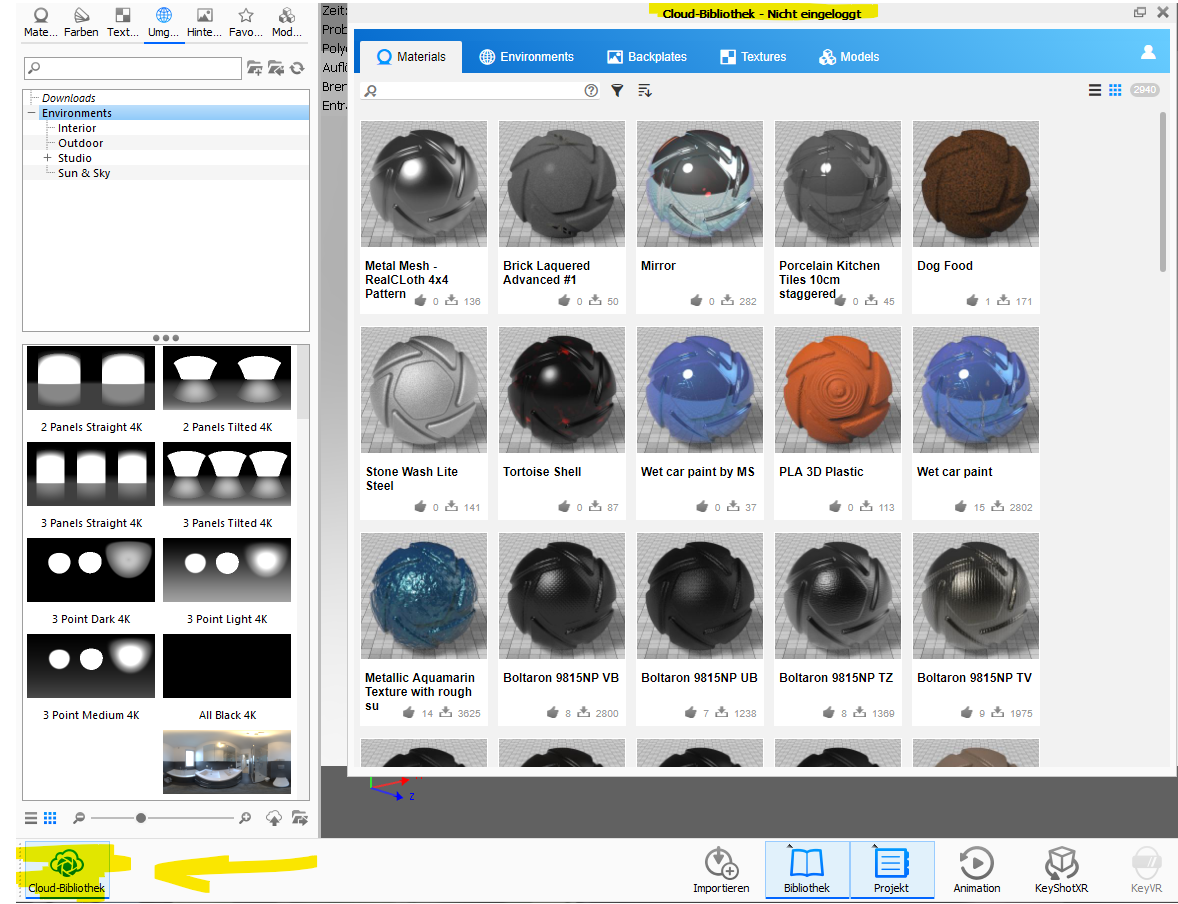Expand the Studio tree folder
Viewport: 1178px width, 904px height.
(x=47, y=158)
